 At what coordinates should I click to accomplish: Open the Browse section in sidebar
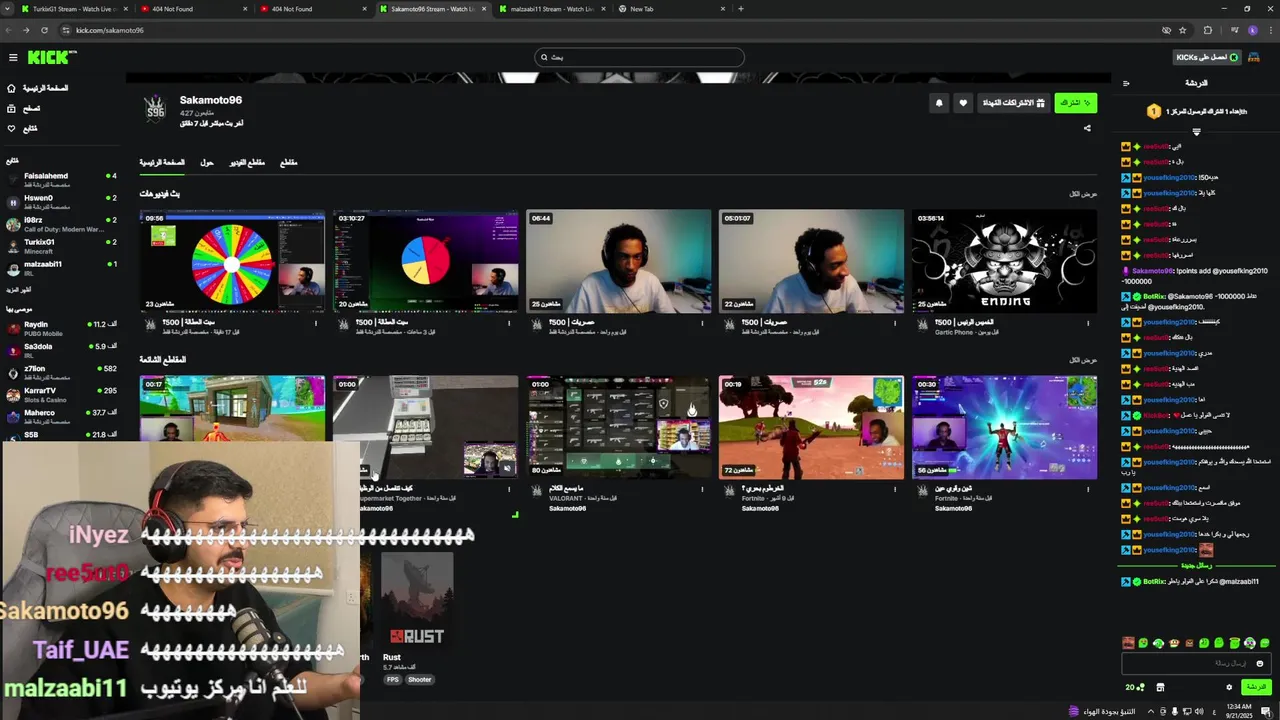click(x=24, y=108)
